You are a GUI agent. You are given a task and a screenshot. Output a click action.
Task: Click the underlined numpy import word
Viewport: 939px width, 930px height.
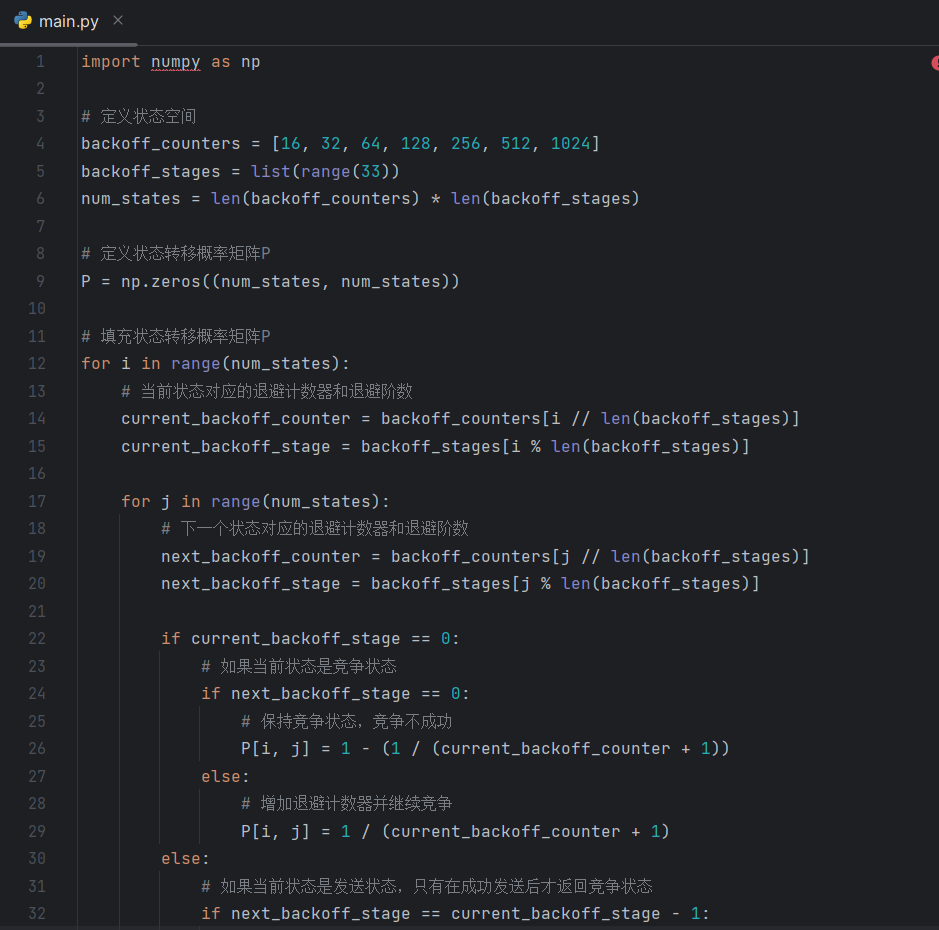pos(175,62)
